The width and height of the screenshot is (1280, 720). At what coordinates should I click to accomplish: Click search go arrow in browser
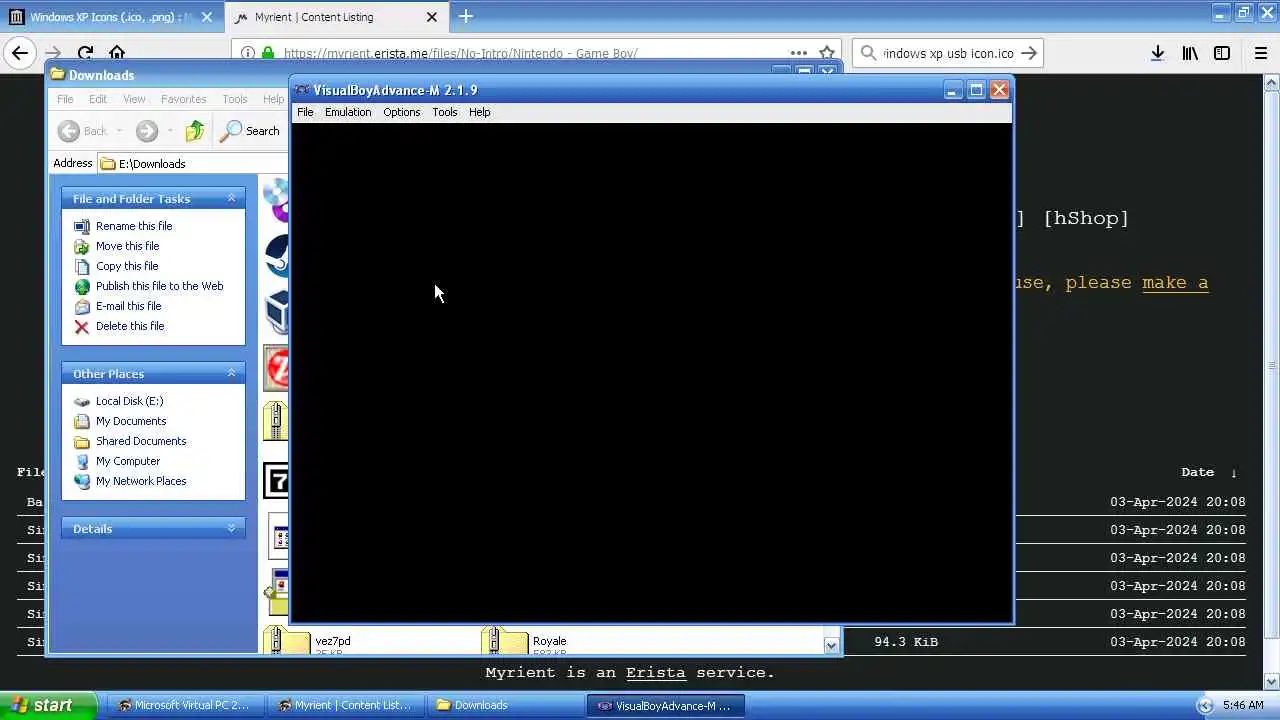click(x=1029, y=53)
